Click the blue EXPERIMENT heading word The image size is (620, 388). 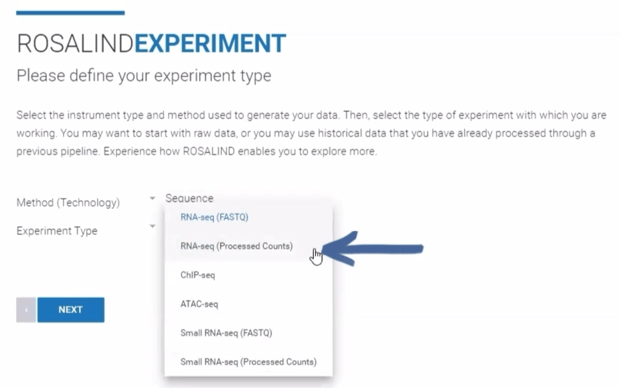pos(210,43)
